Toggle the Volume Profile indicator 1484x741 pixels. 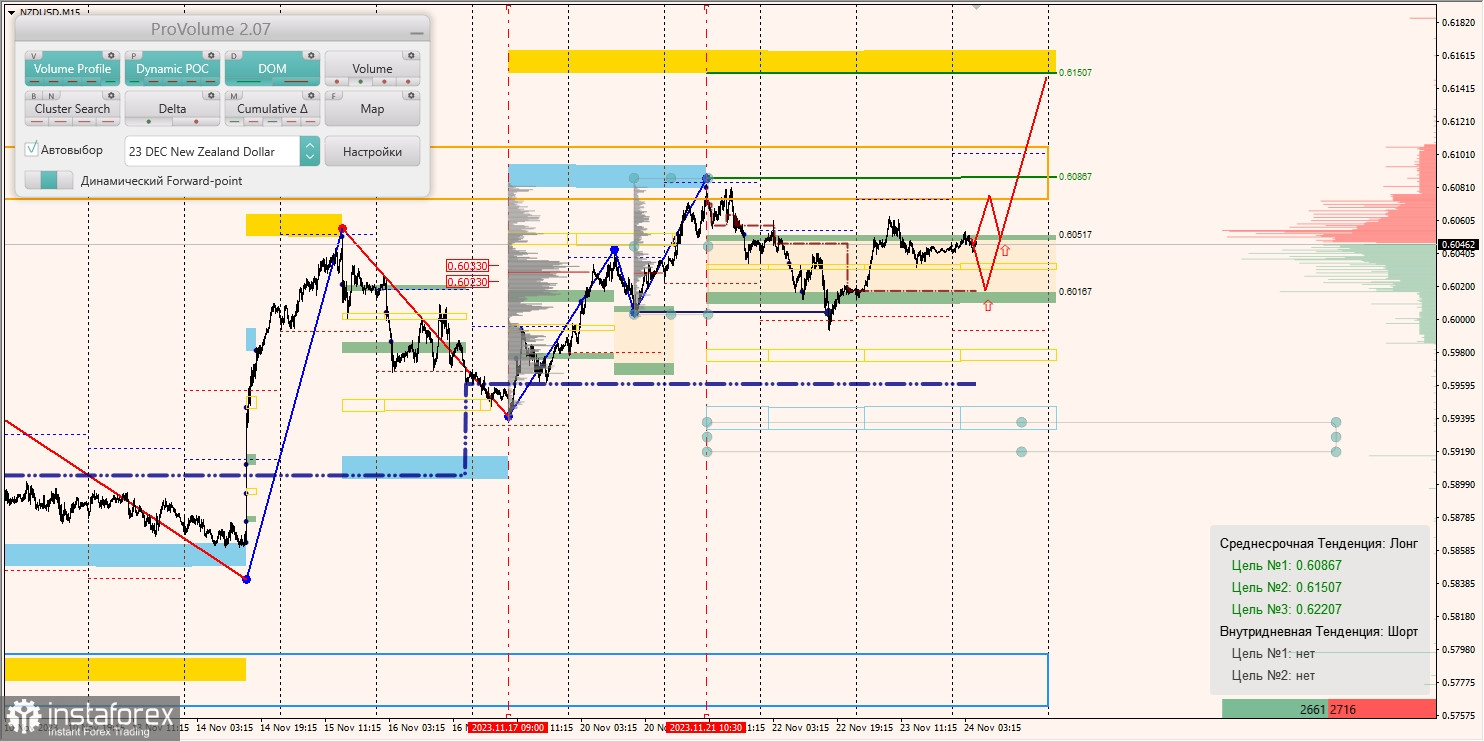point(72,69)
